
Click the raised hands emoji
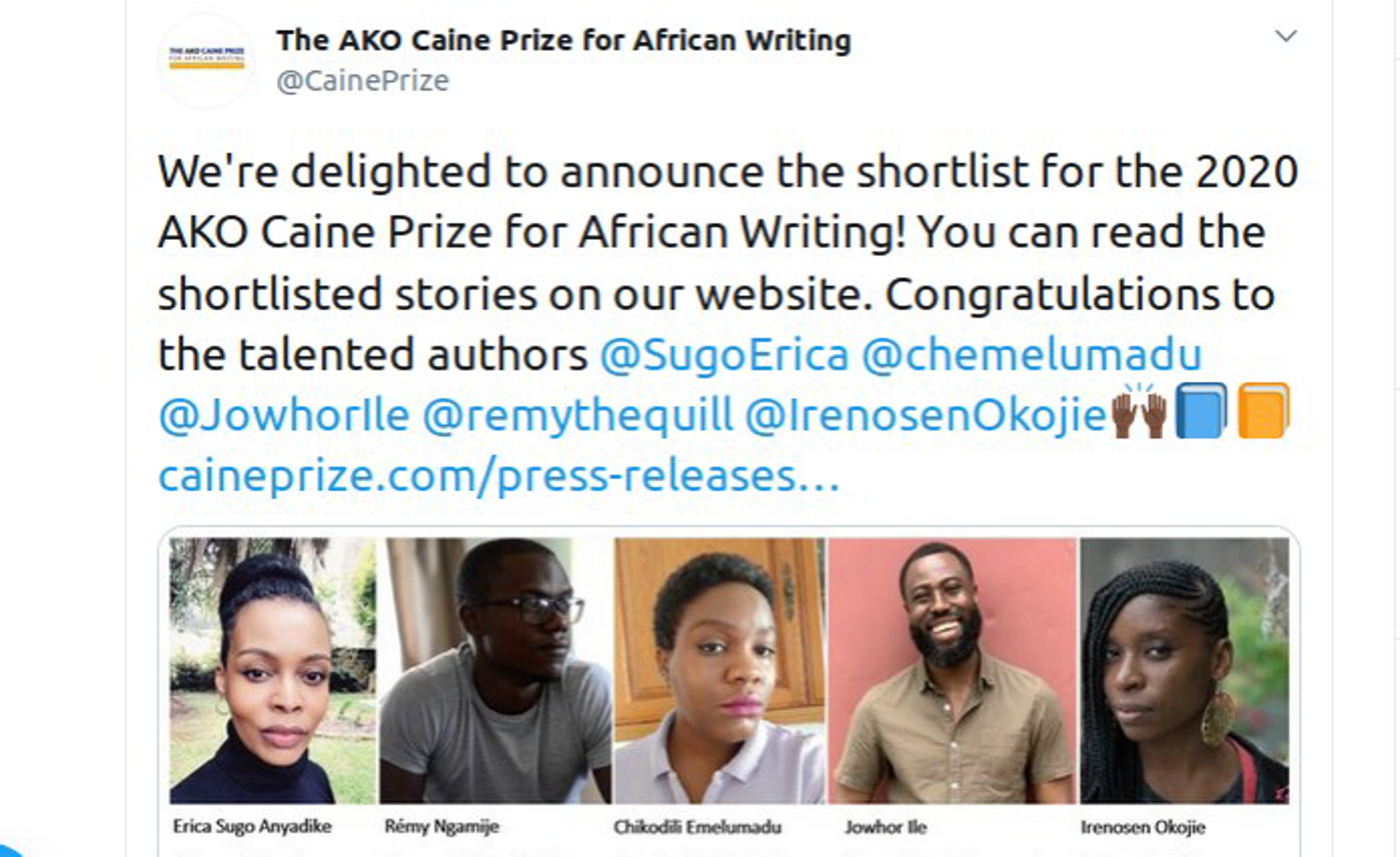pos(1139,411)
